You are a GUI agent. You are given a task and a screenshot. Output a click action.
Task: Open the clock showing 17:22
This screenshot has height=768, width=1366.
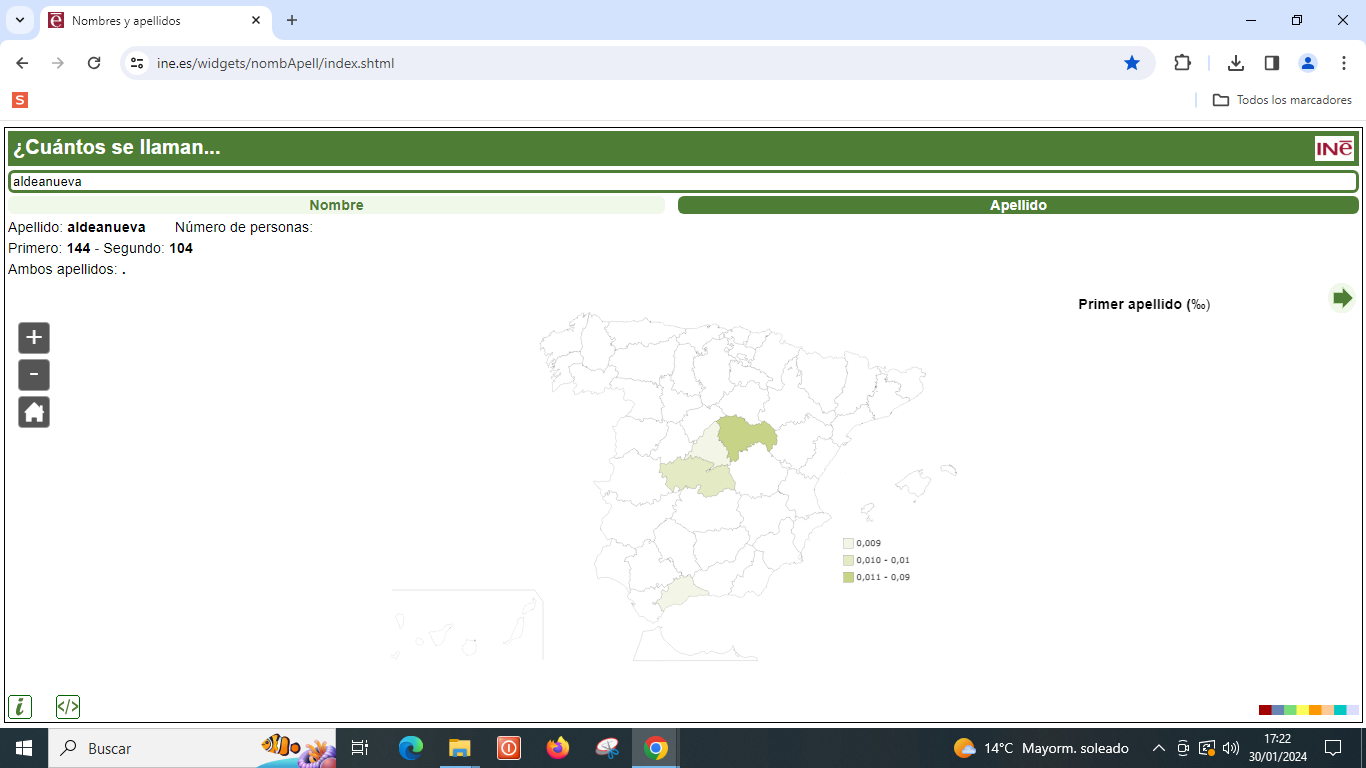(x=1277, y=748)
